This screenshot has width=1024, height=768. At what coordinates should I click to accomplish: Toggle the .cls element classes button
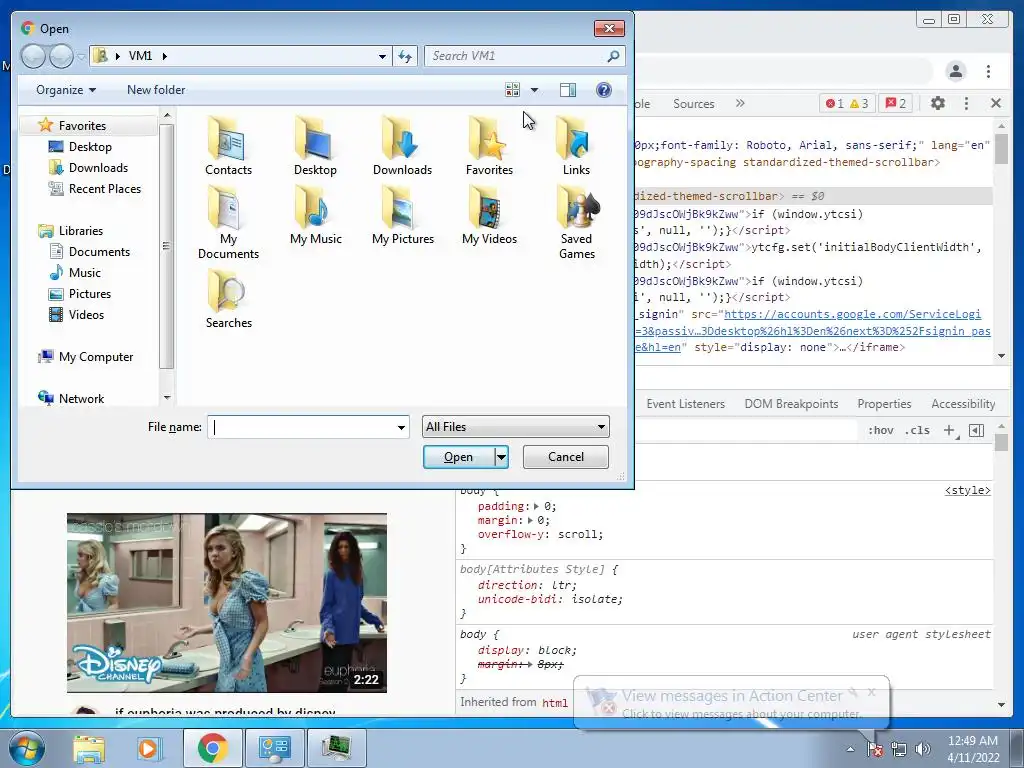click(x=917, y=430)
